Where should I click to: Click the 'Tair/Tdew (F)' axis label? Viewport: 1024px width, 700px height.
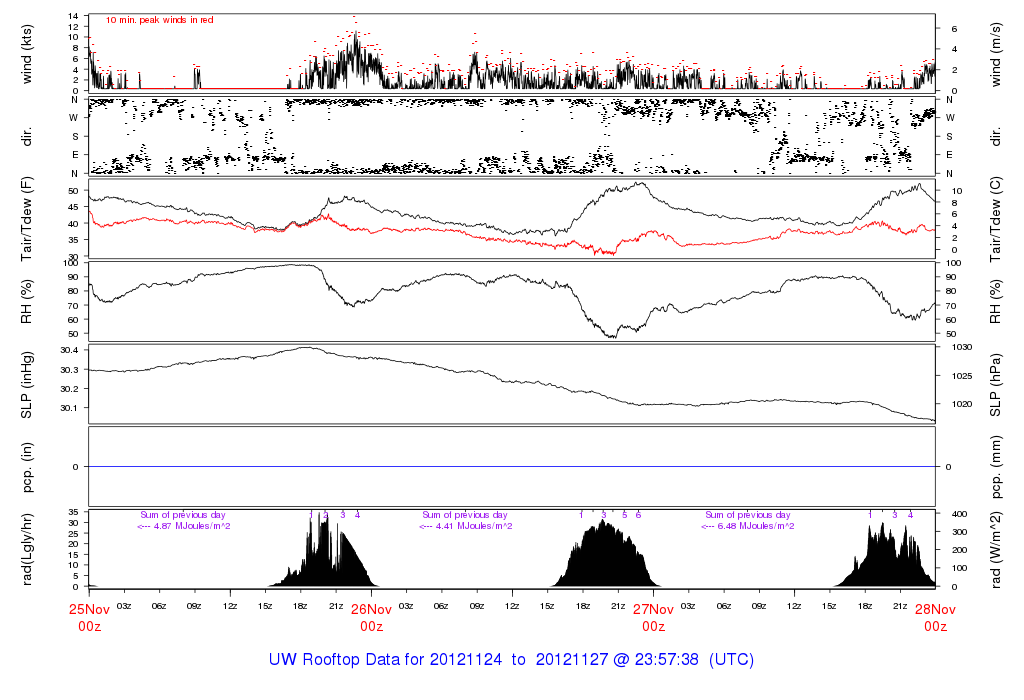pyautogui.click(x=27, y=219)
